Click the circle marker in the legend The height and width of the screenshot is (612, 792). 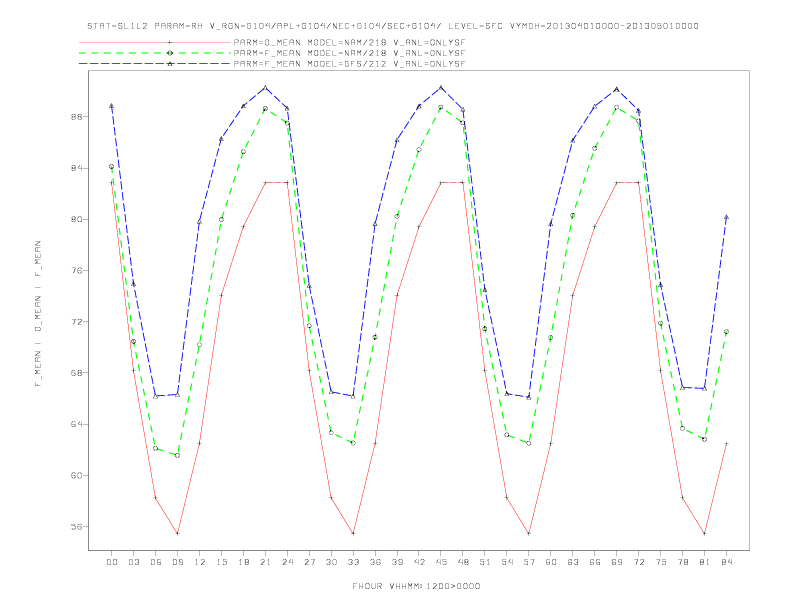click(170, 53)
